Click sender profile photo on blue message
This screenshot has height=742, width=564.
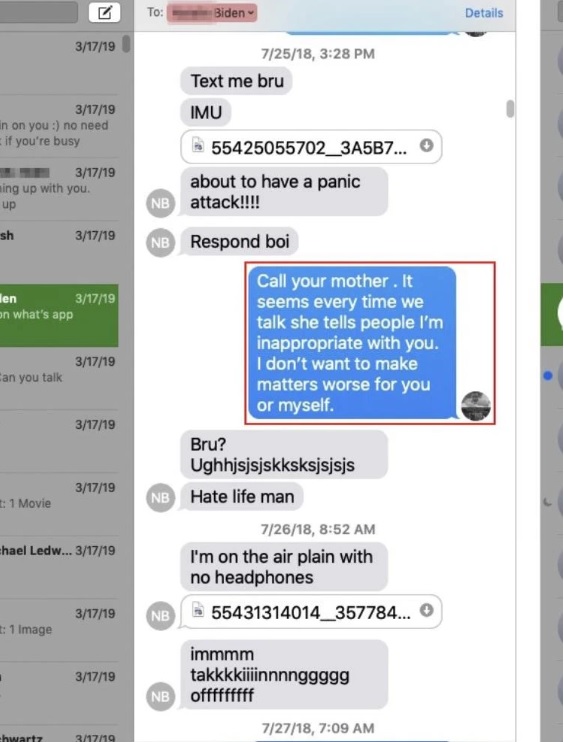click(x=476, y=406)
